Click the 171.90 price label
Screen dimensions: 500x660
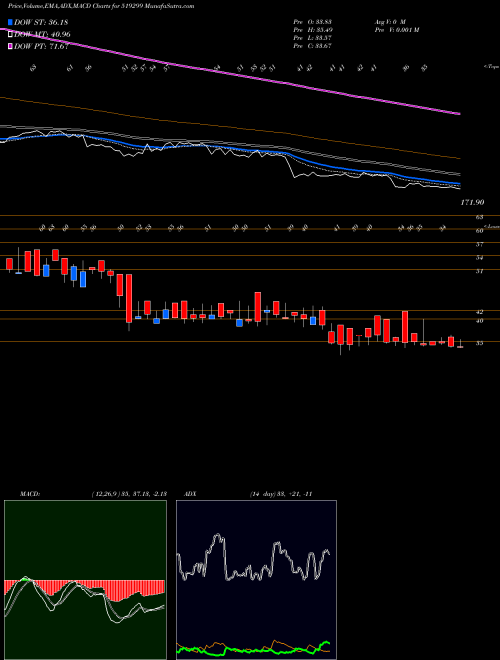click(473, 202)
